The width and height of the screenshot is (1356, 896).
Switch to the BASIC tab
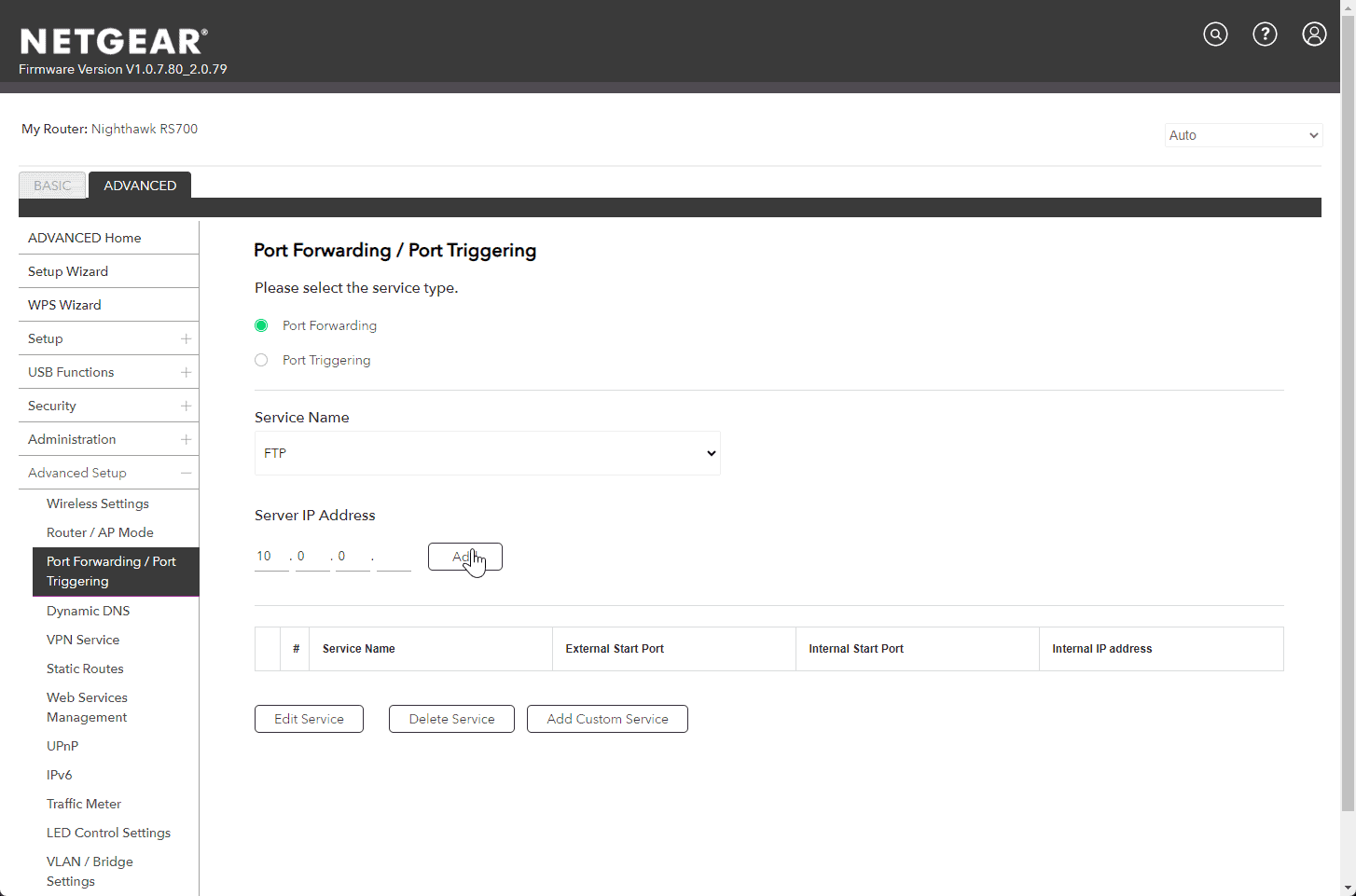coord(52,186)
